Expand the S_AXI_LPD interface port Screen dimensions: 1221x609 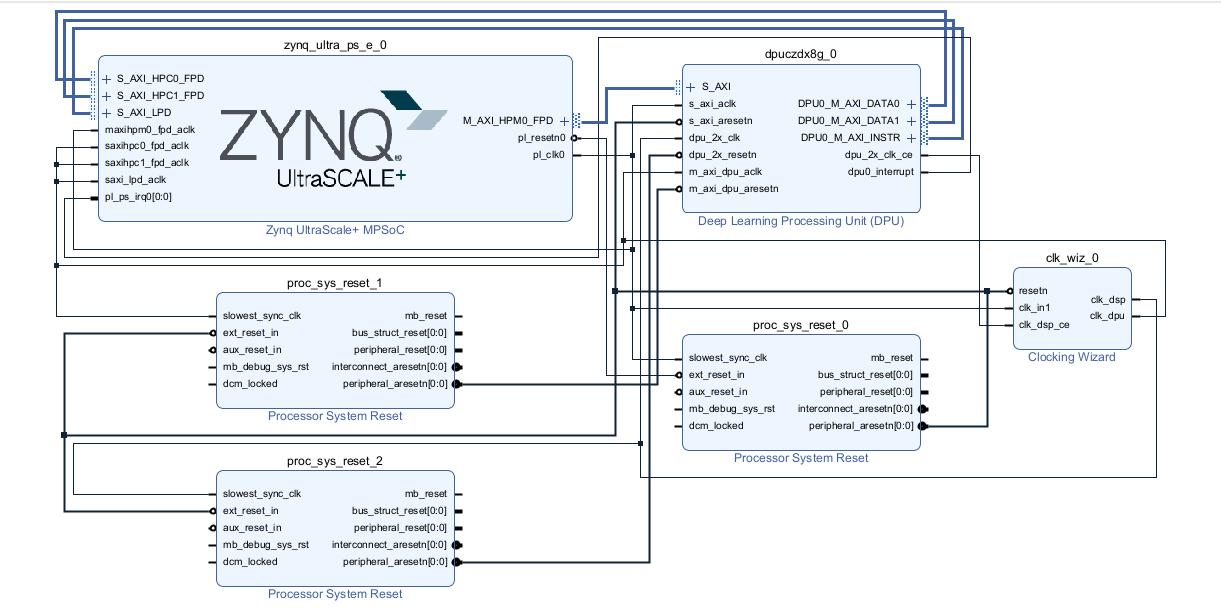[108, 113]
